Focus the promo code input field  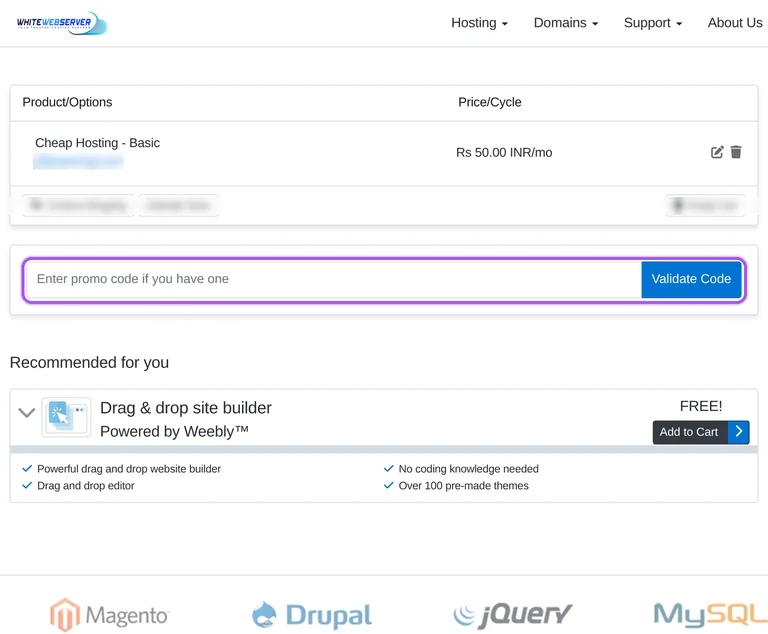coord(334,279)
